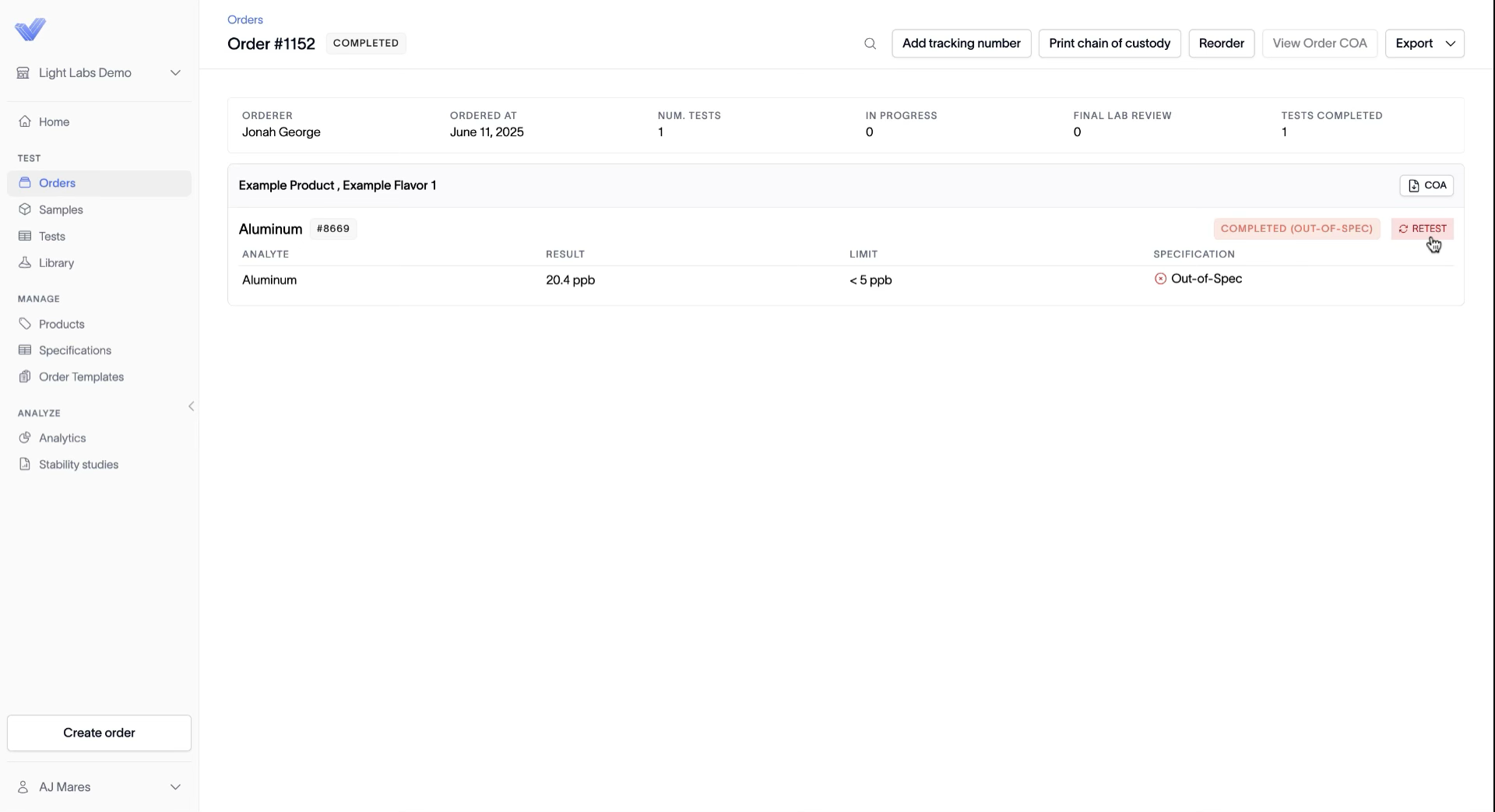Open the COA document for Example Product
This screenshot has height=812, width=1495.
tap(1426, 185)
